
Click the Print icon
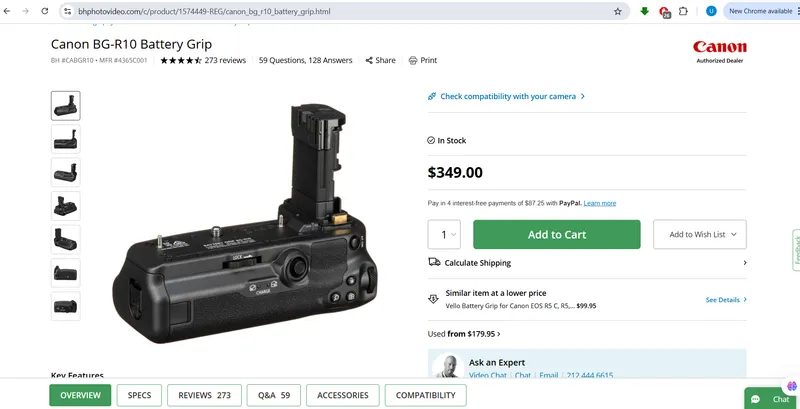[x=413, y=60]
